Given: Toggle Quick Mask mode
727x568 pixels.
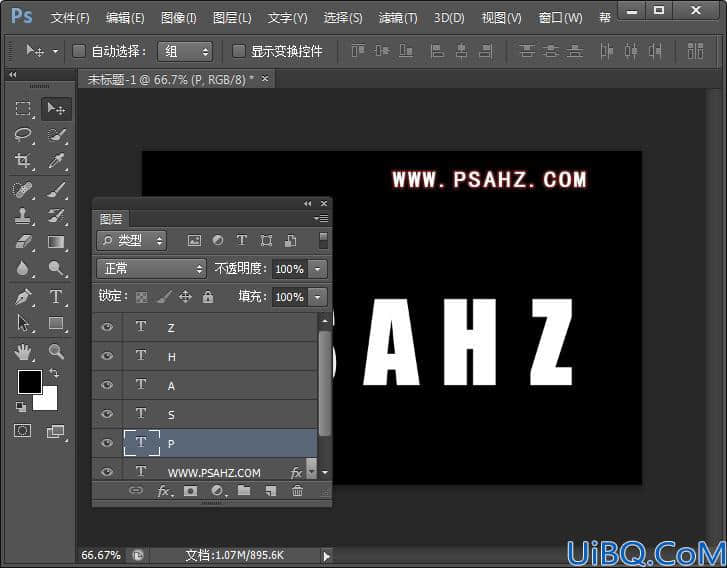Looking at the screenshot, I should 23,431.
